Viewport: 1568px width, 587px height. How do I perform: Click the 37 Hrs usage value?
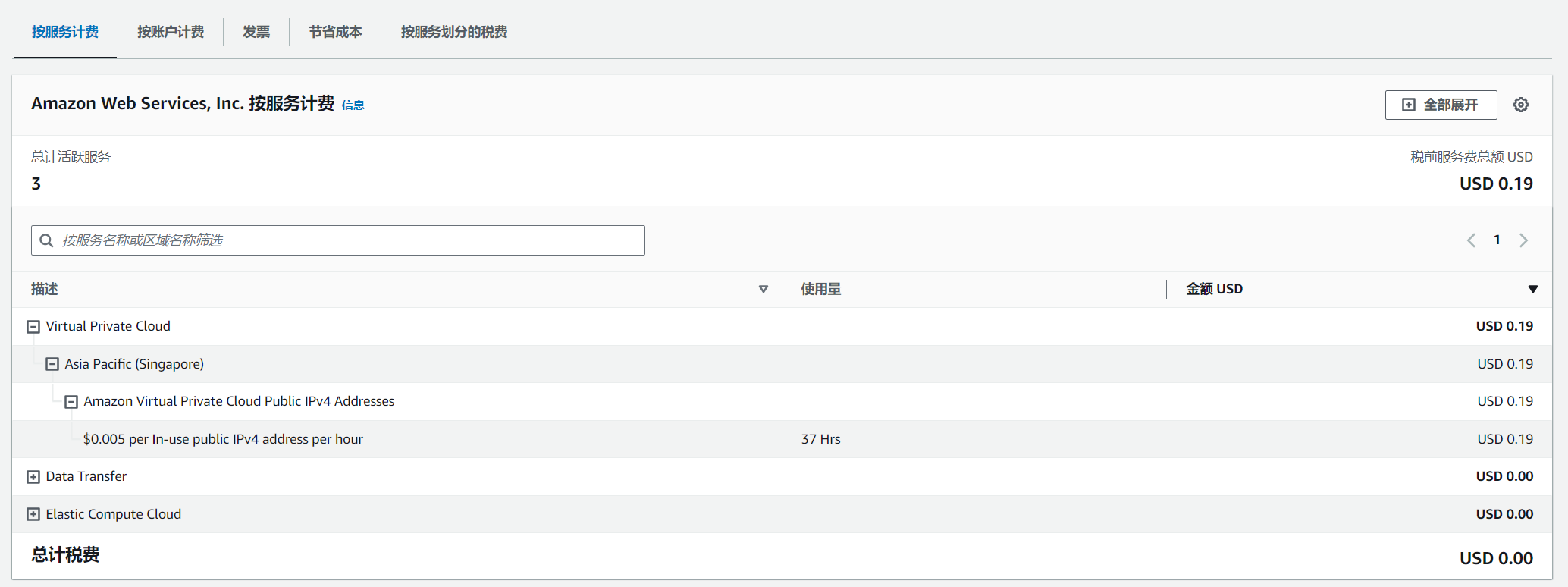point(821,439)
